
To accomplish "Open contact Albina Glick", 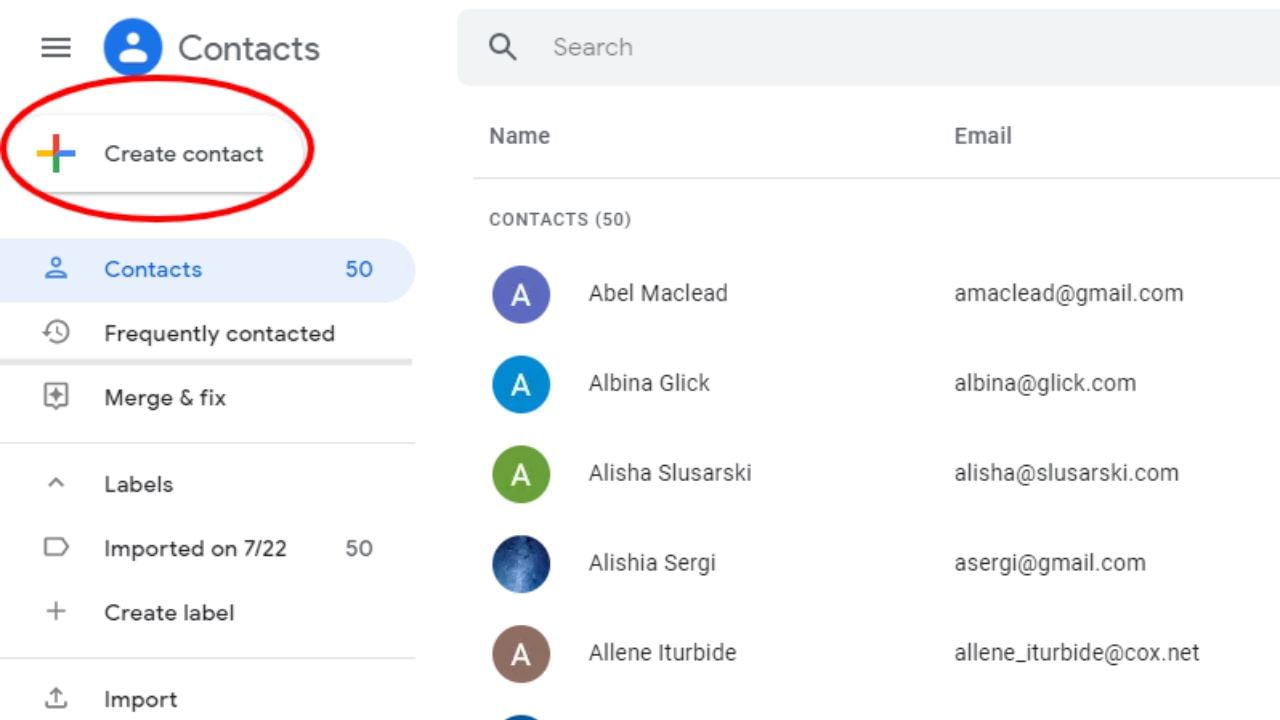I will [x=649, y=383].
